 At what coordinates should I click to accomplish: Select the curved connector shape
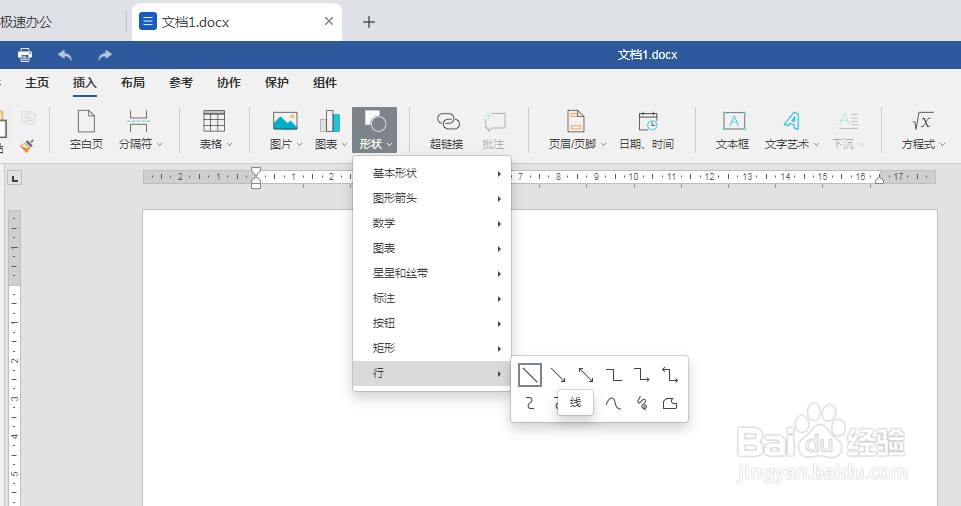pyautogui.click(x=530, y=403)
